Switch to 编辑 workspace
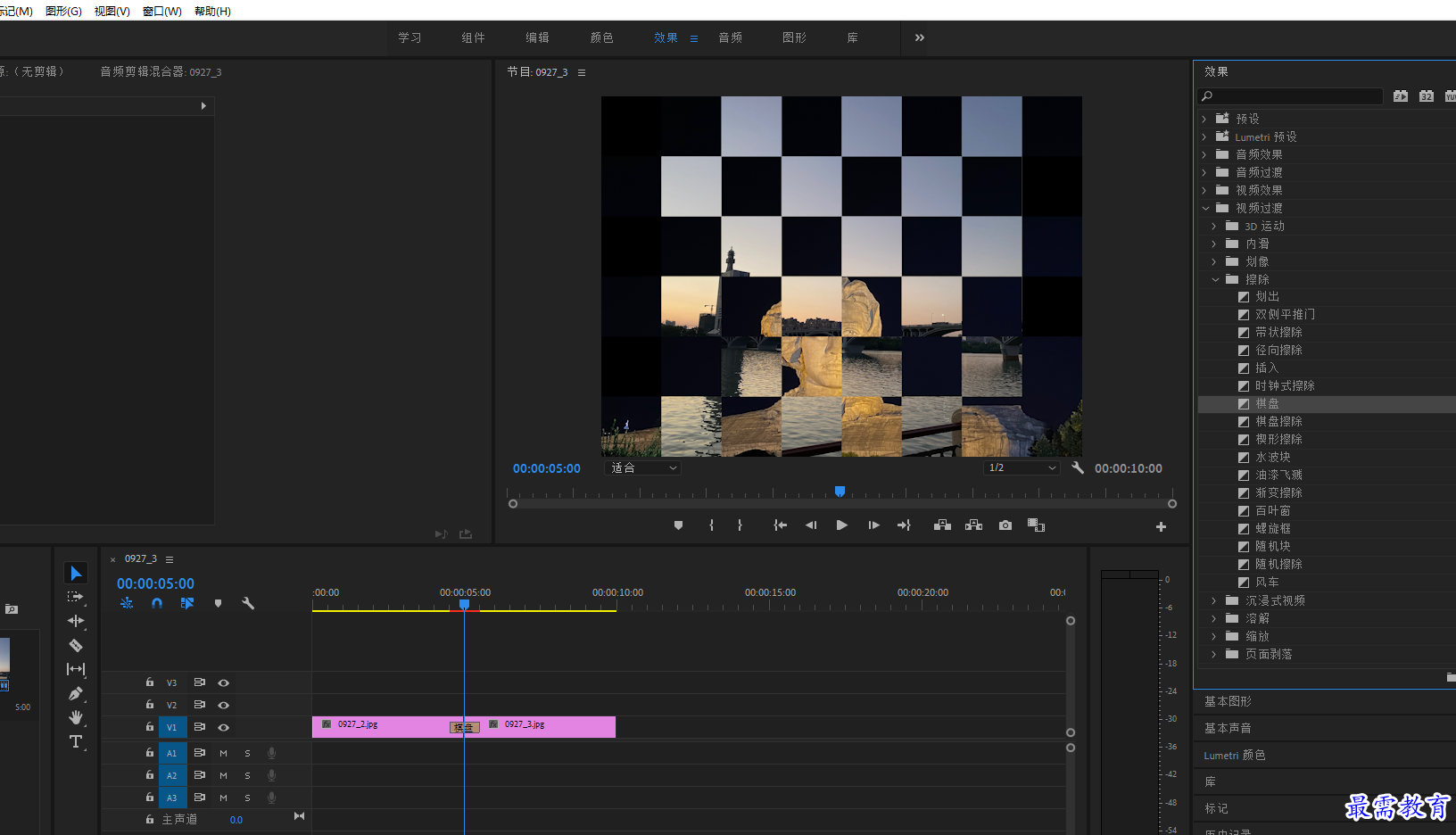This screenshot has height=835, width=1456. tap(537, 37)
